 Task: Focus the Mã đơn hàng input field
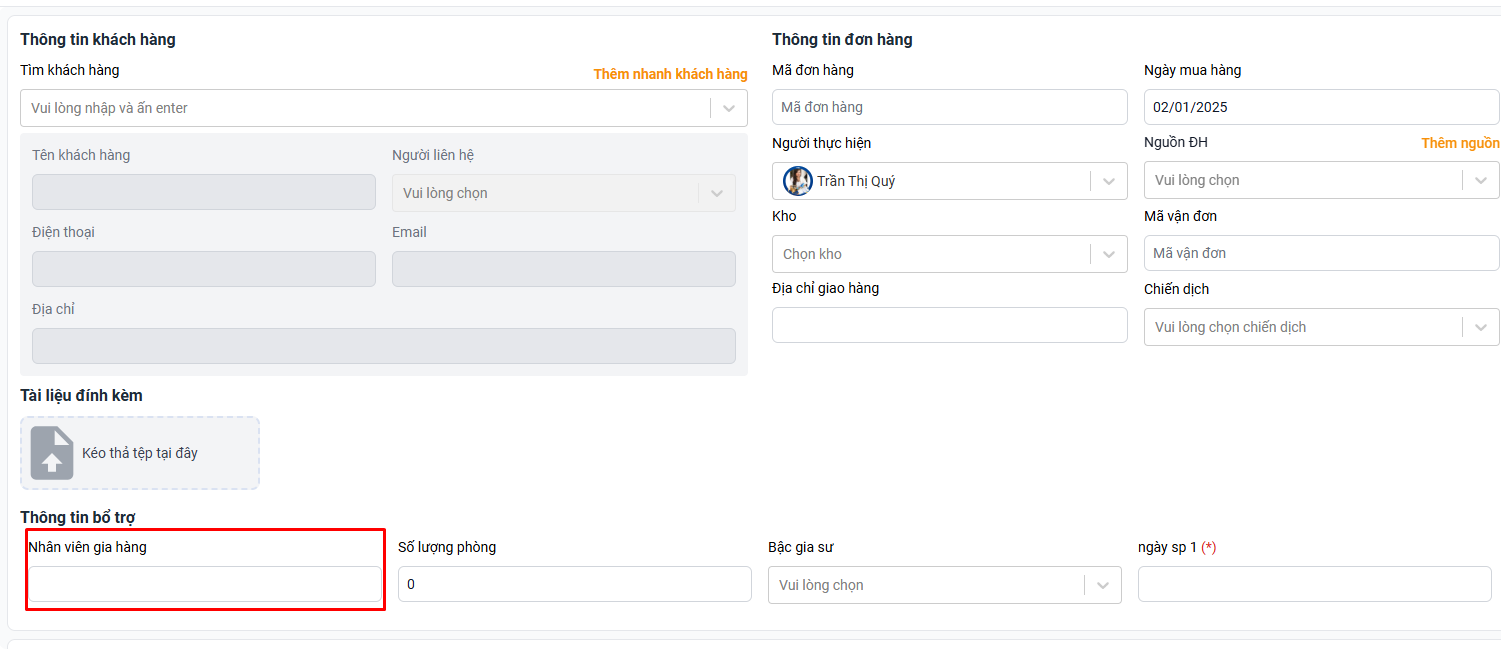click(x=949, y=107)
